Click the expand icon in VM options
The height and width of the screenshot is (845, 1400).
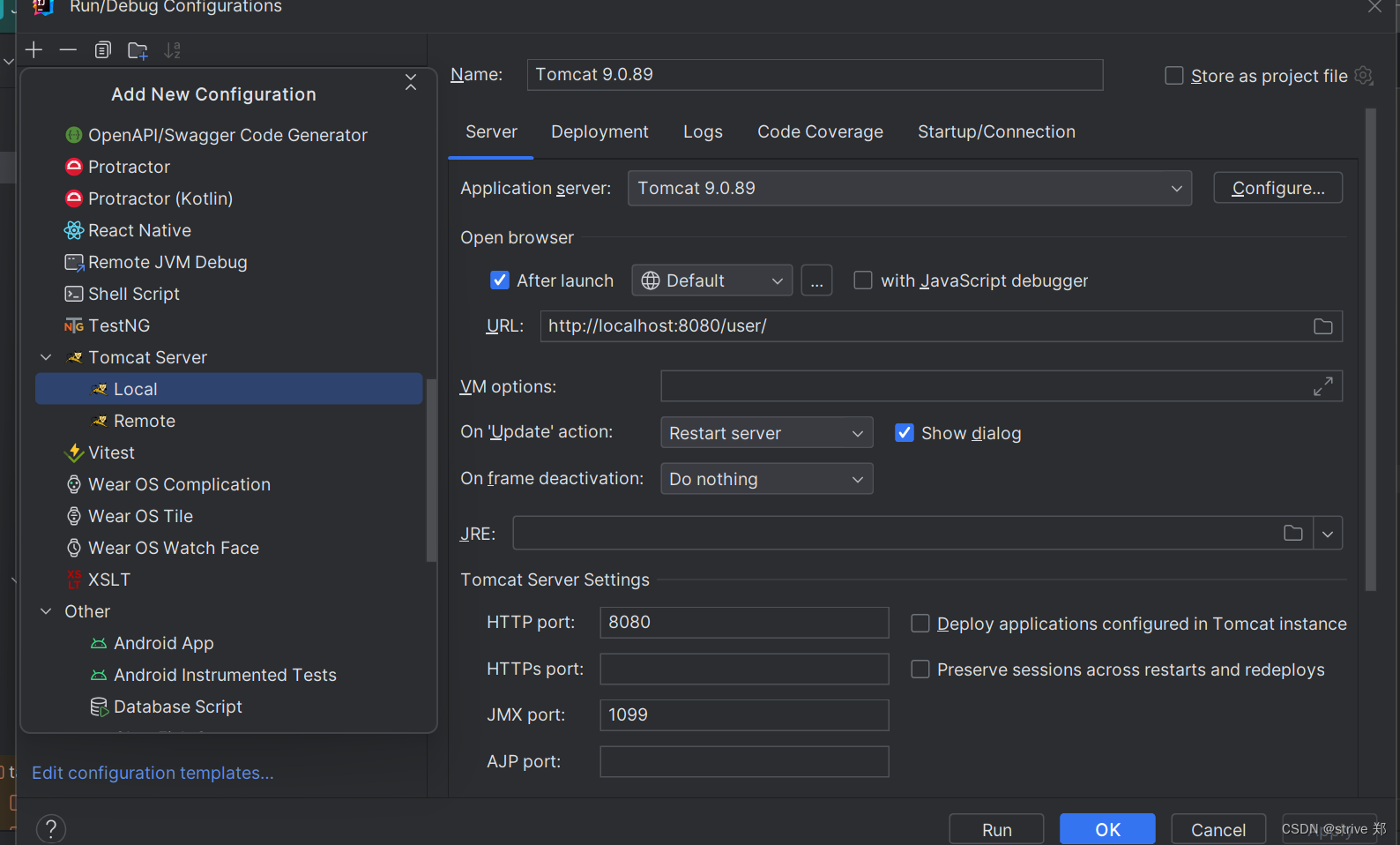click(x=1322, y=386)
